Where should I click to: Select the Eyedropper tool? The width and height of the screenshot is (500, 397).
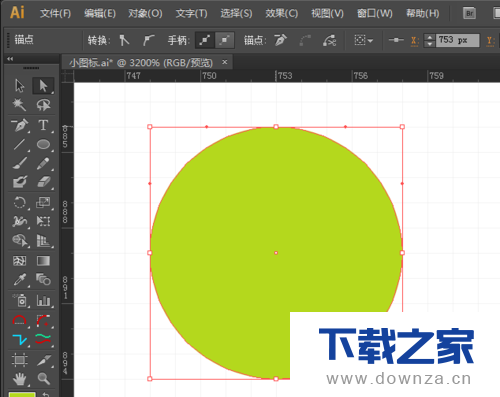click(x=20, y=279)
